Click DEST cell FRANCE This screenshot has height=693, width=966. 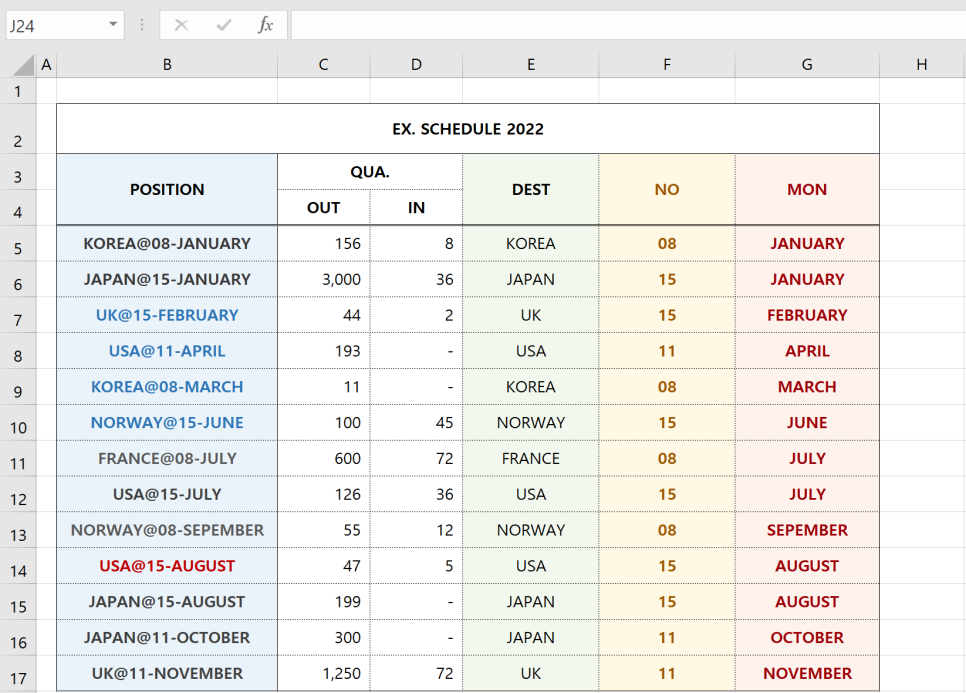pos(530,458)
